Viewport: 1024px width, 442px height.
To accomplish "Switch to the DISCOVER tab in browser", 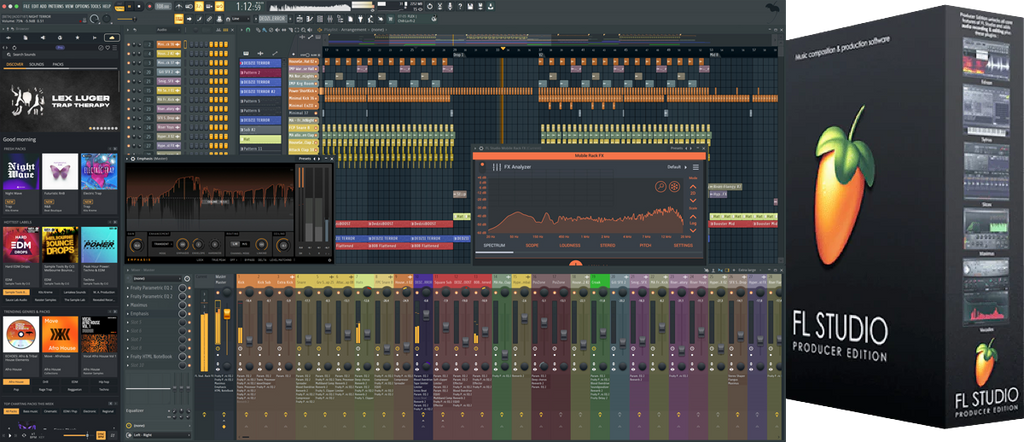I will click(x=14, y=65).
